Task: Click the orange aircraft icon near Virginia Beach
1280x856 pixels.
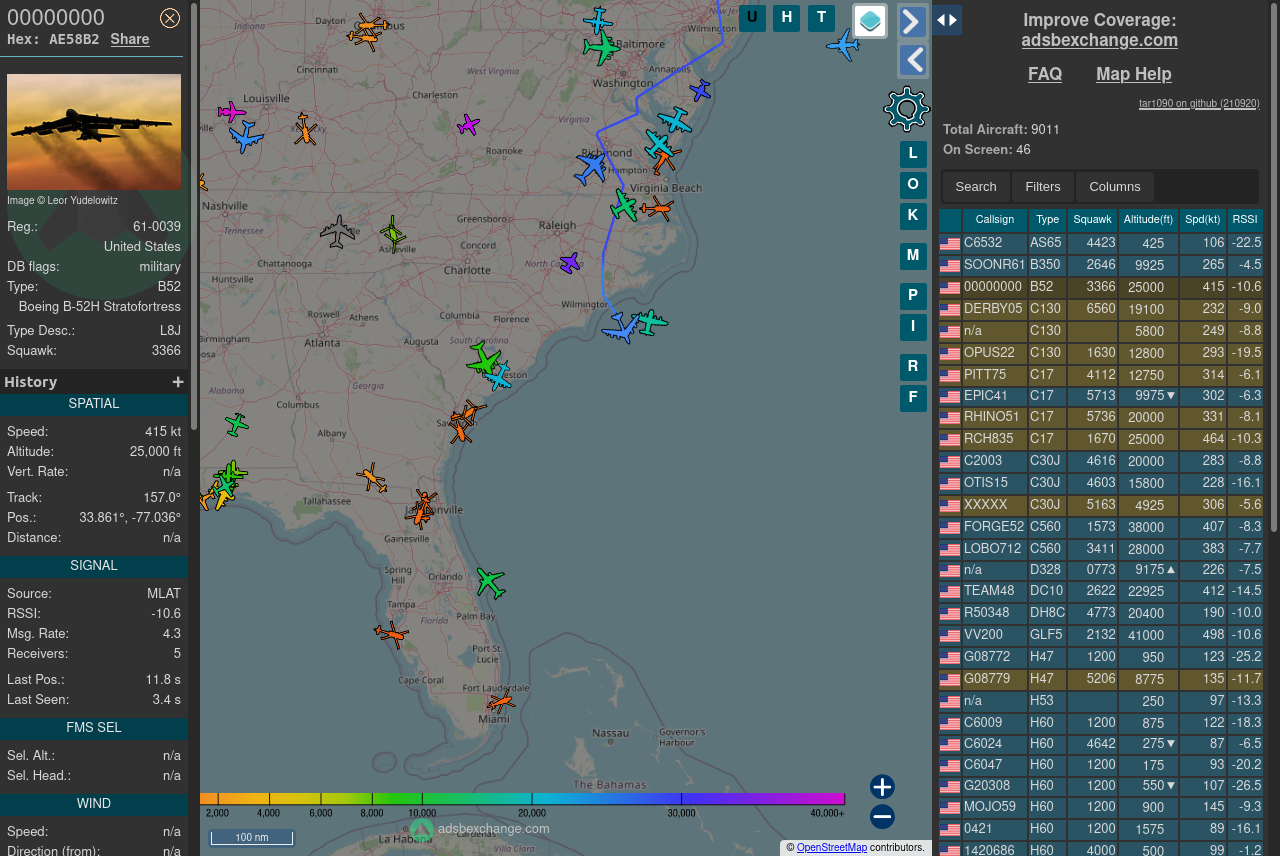Action: click(x=657, y=208)
